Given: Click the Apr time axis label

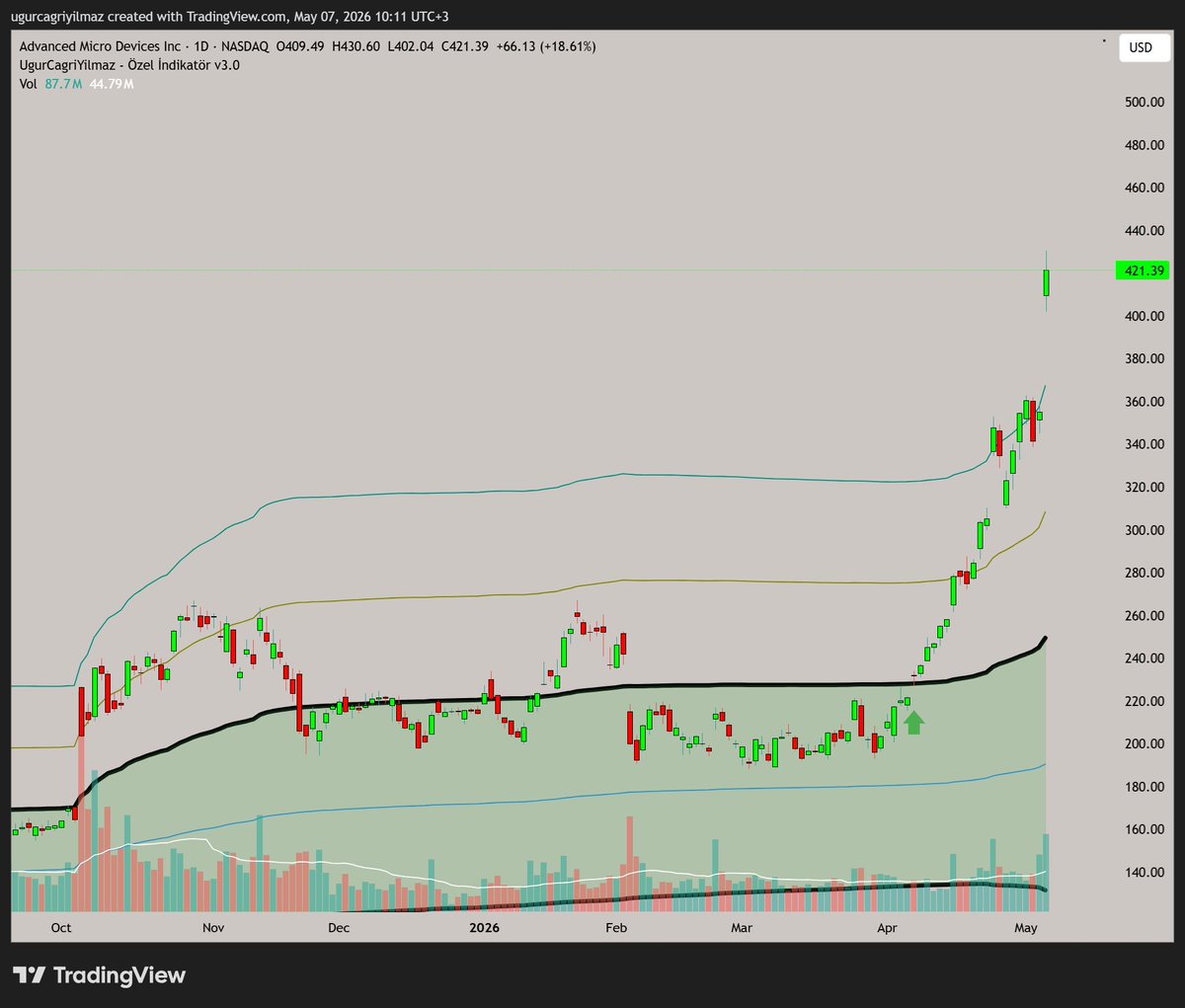Looking at the screenshot, I should pyautogui.click(x=887, y=928).
